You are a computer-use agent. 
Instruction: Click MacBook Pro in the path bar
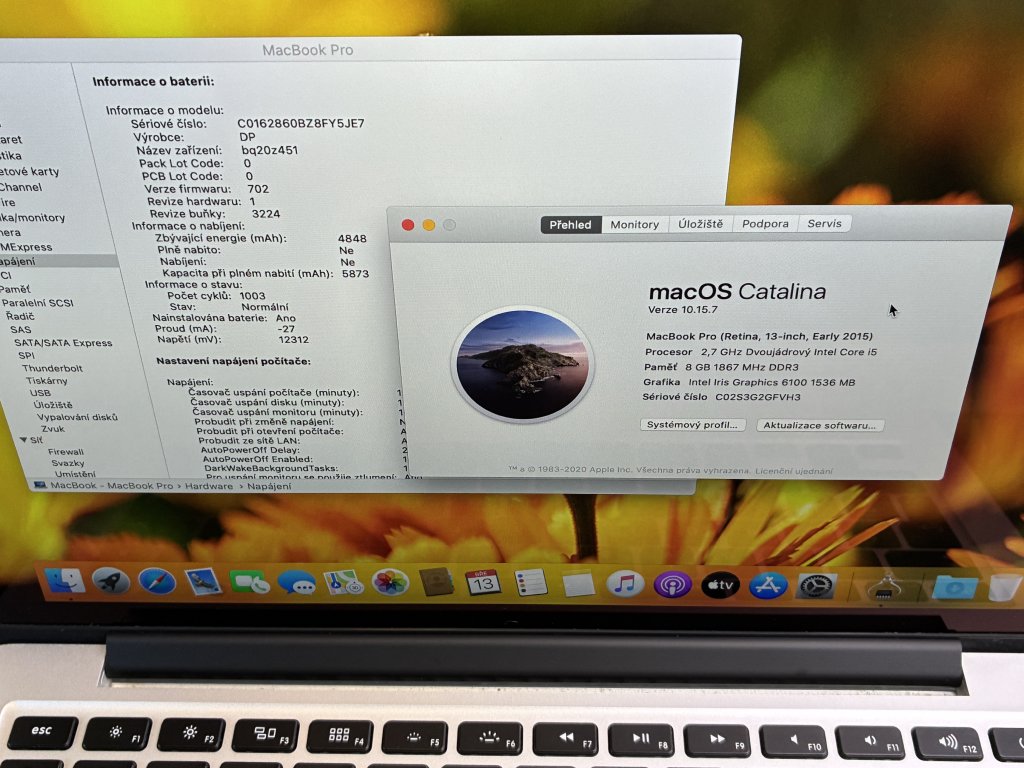point(140,486)
